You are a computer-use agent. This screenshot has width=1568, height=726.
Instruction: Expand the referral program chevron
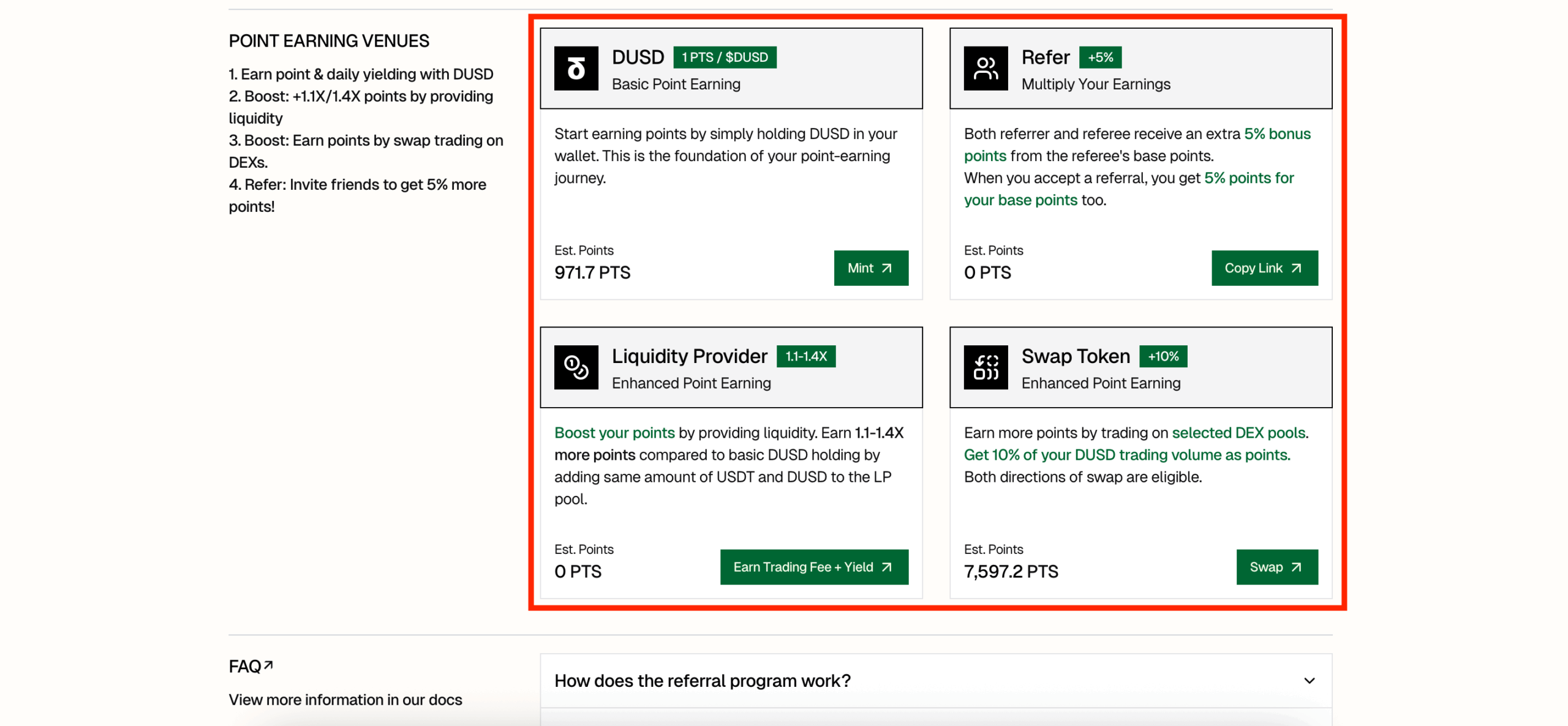[1309, 681]
